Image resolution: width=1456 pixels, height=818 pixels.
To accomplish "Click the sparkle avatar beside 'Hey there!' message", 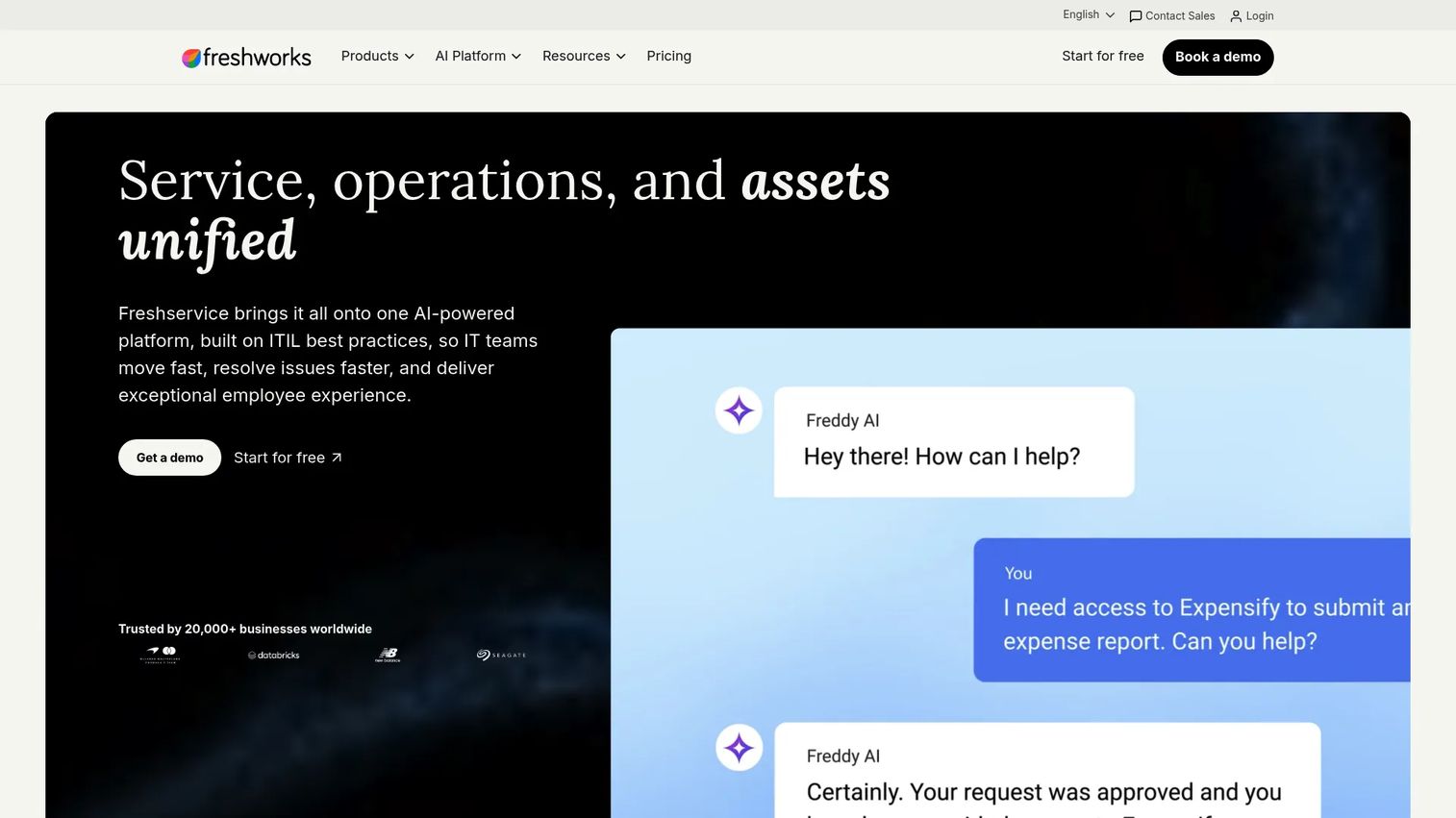I will (739, 410).
